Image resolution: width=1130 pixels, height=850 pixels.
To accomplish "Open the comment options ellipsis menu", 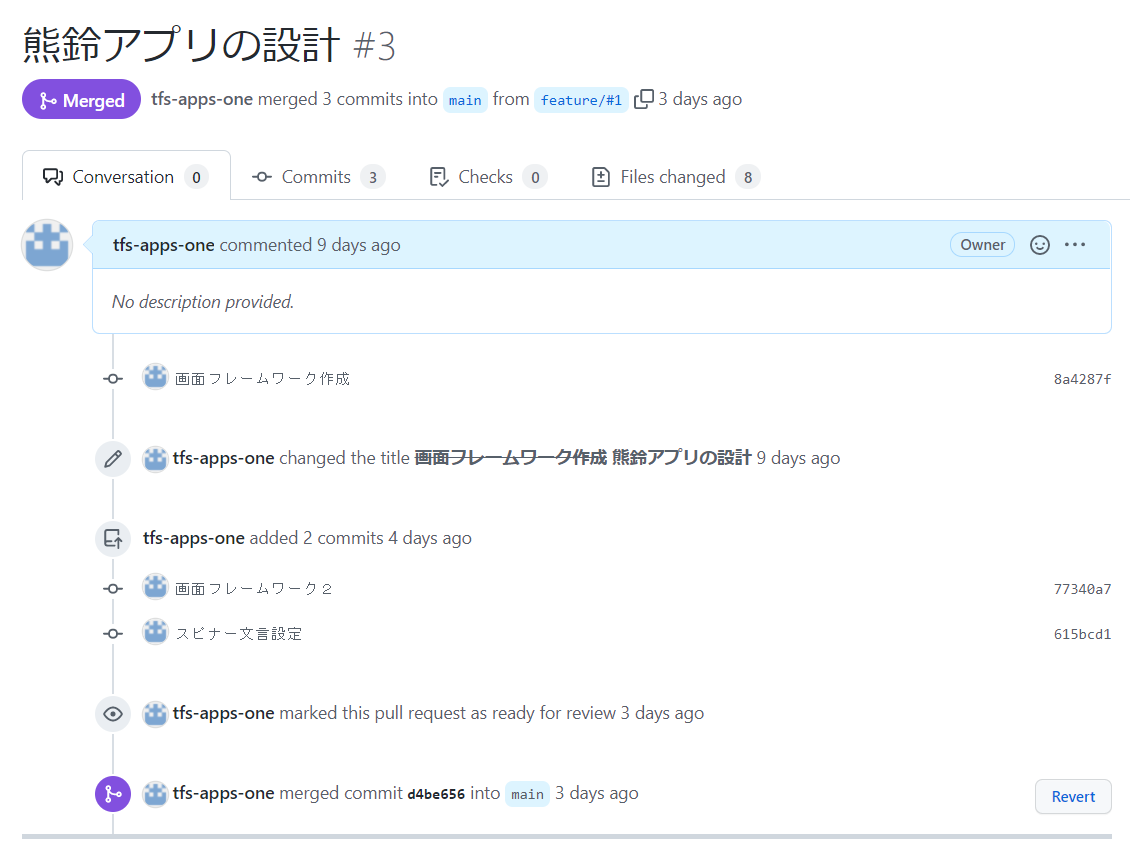I will tap(1075, 245).
